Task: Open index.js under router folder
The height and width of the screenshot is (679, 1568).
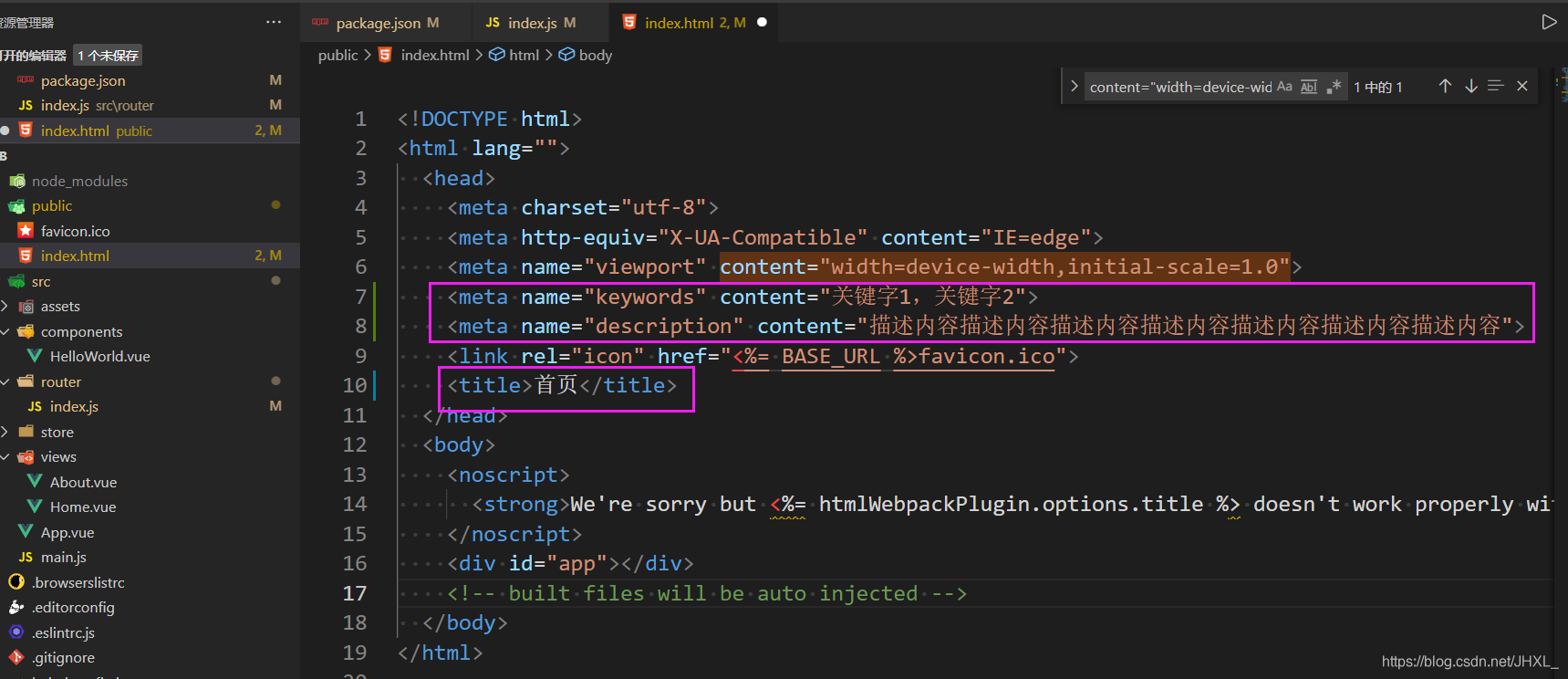Action: [x=150, y=406]
